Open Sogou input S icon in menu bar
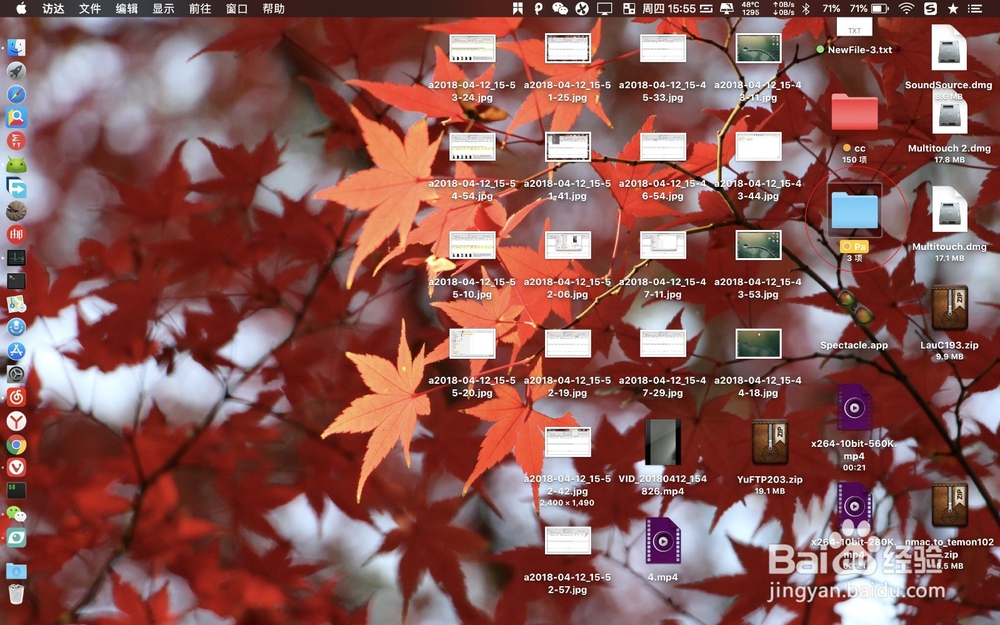This screenshot has width=1000, height=625. pos(930,8)
